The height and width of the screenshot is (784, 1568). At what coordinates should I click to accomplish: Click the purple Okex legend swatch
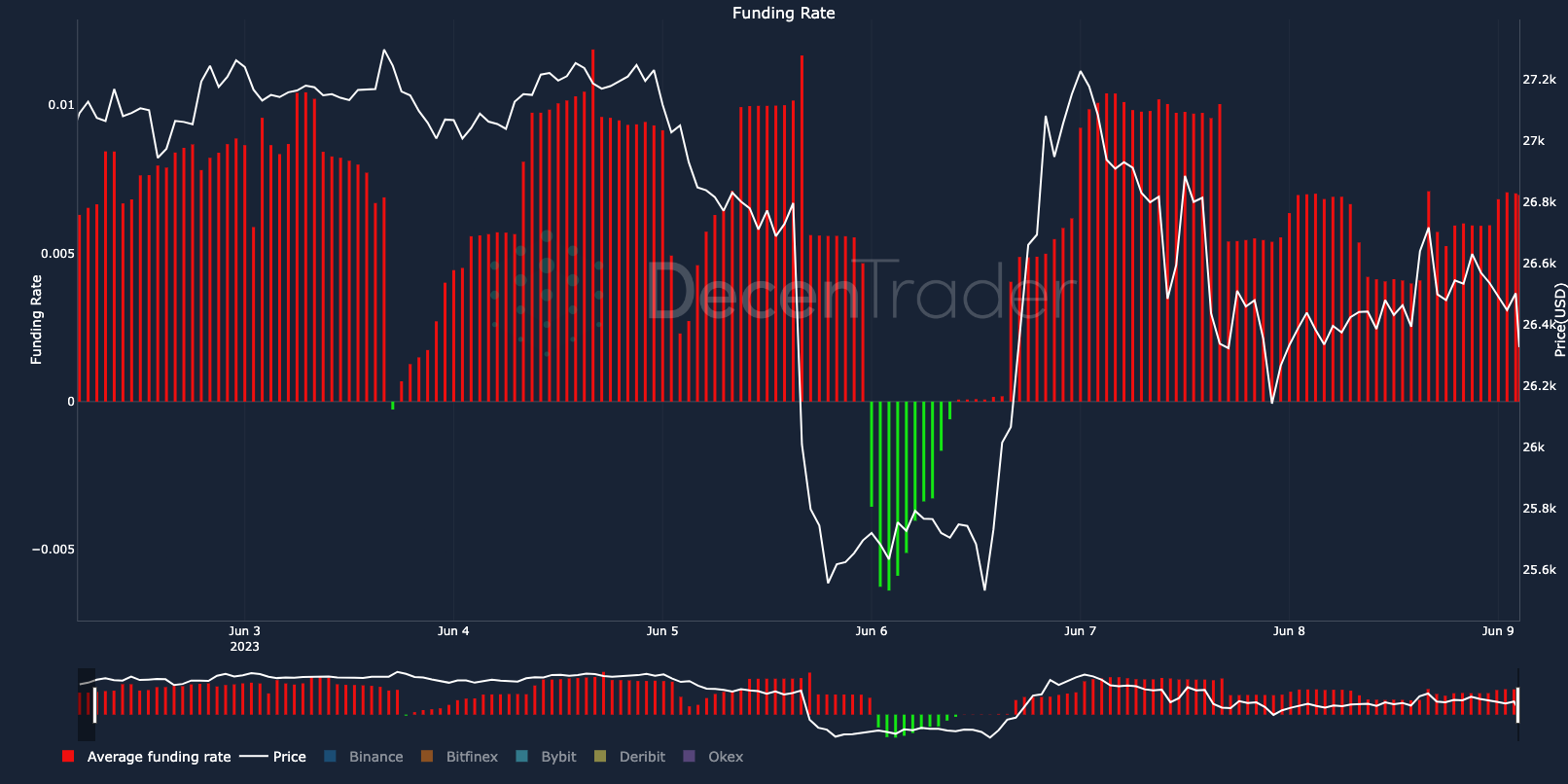click(x=690, y=757)
